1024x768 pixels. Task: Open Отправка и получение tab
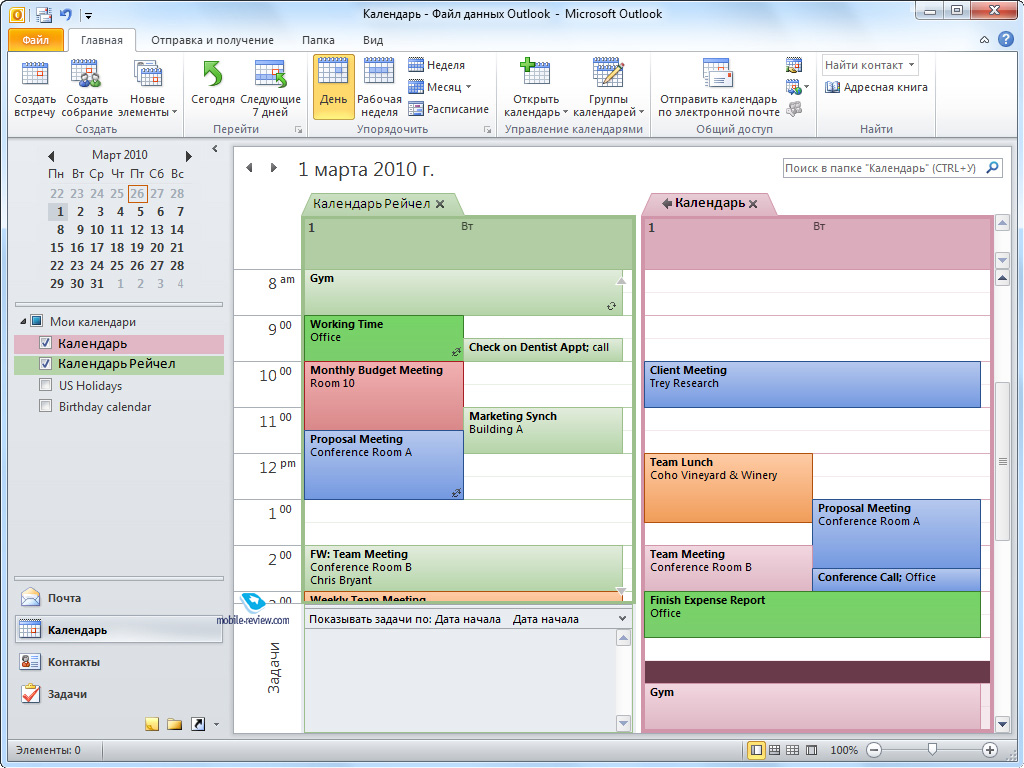click(212, 40)
